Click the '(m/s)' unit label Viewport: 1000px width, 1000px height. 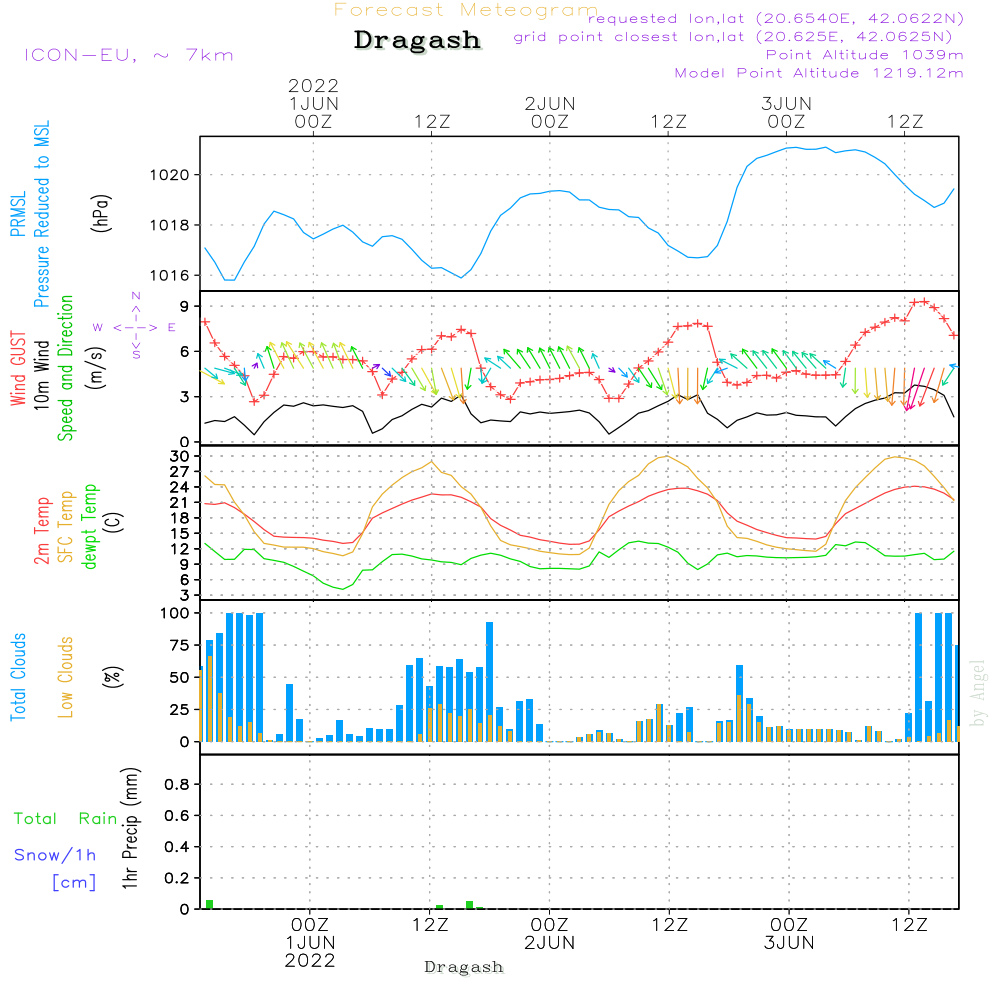[x=96, y=368]
